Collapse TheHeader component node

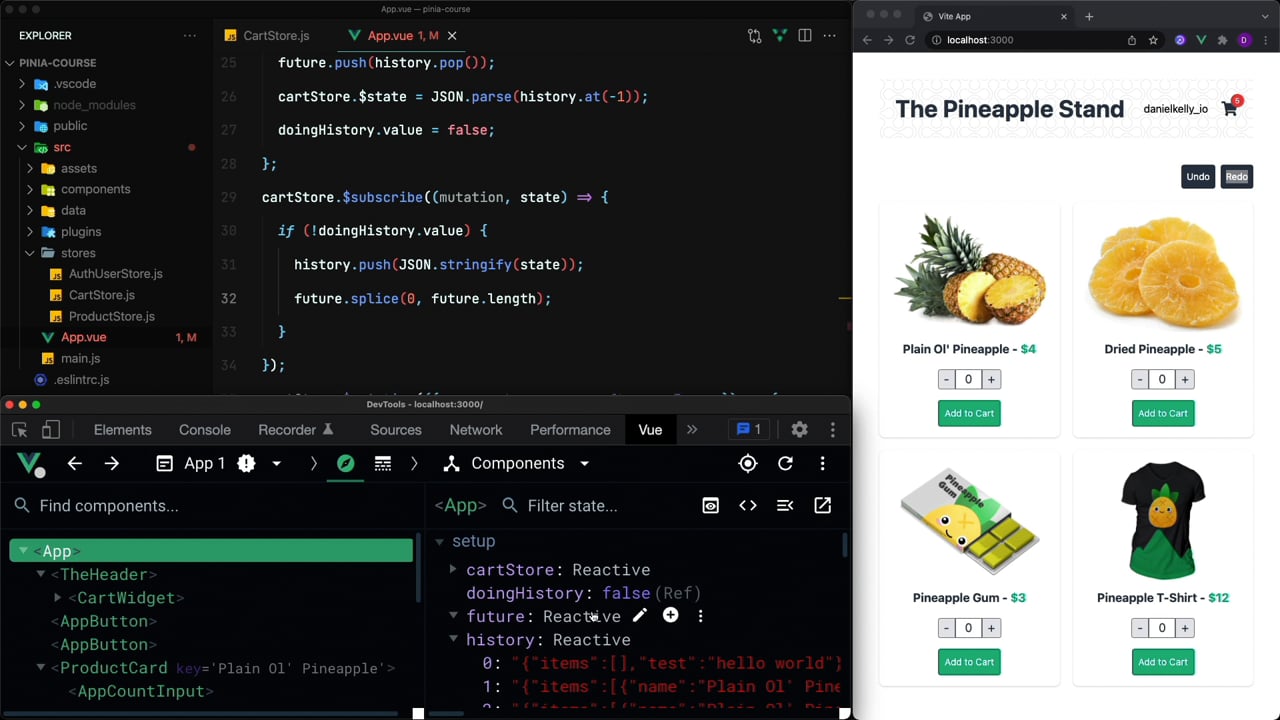[x=41, y=574]
